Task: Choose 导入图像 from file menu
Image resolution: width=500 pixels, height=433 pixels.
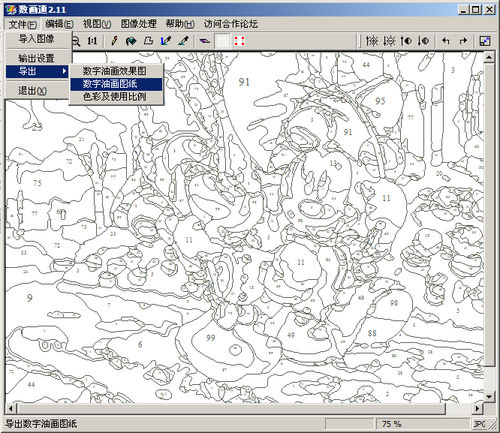Action: point(37,39)
